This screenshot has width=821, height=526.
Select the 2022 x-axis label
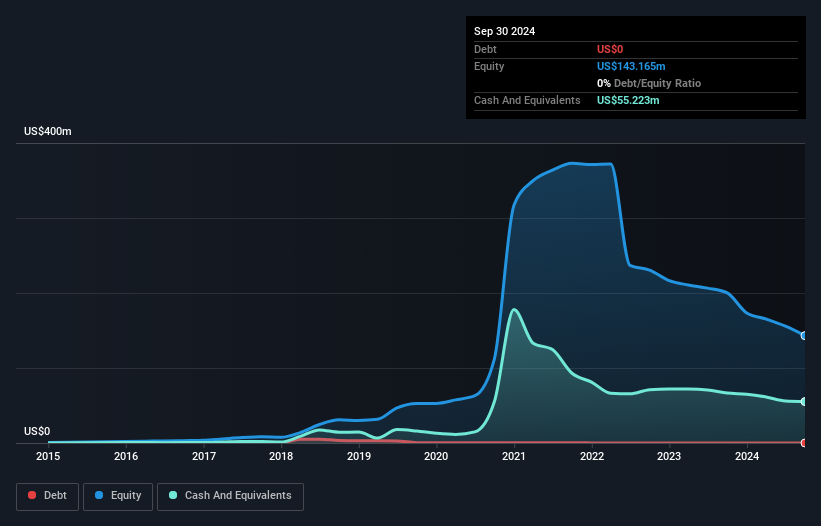(x=592, y=456)
